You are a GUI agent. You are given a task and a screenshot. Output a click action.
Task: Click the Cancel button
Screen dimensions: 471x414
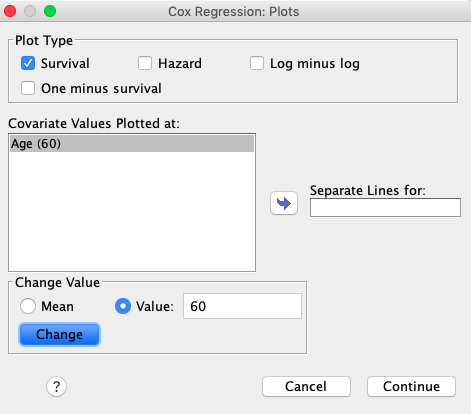(x=306, y=387)
